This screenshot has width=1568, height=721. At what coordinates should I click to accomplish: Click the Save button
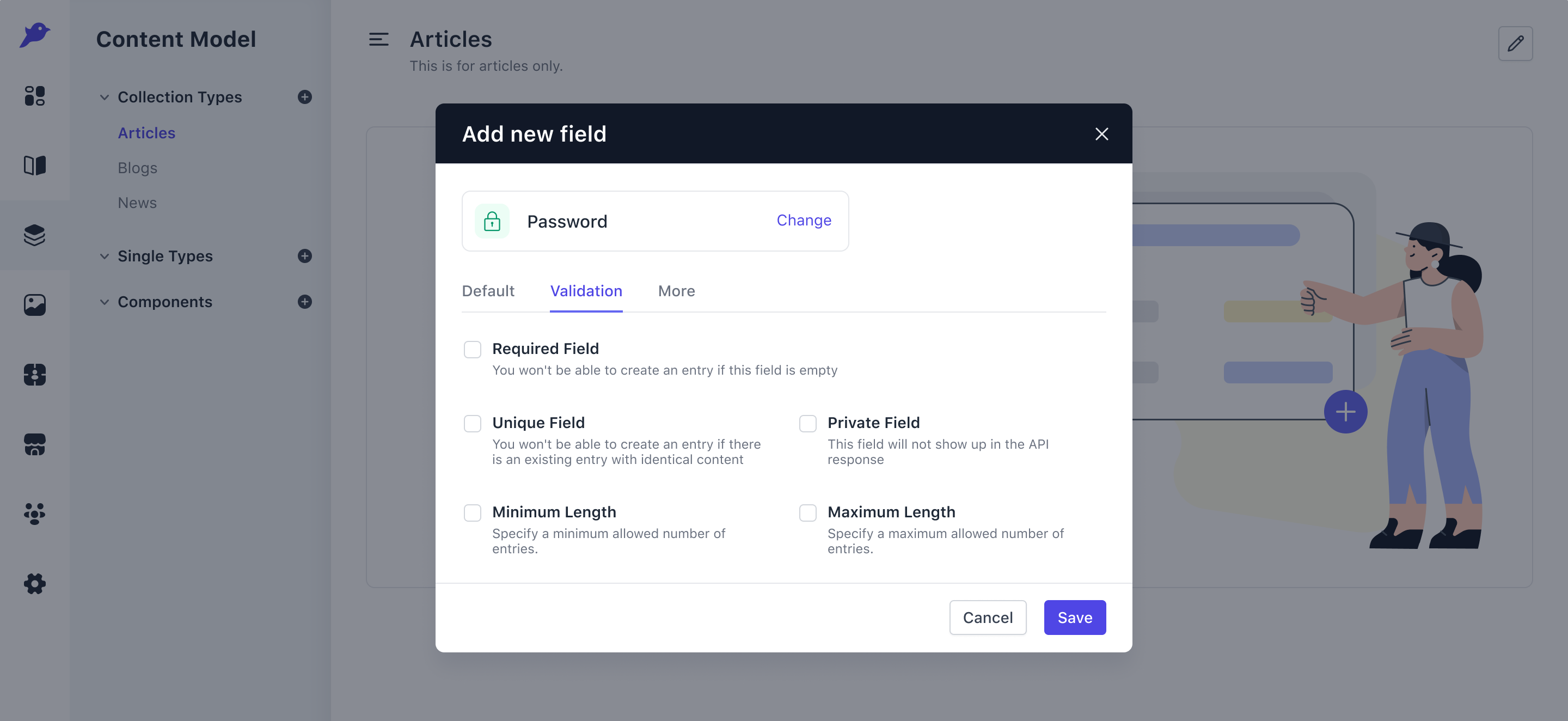pyautogui.click(x=1075, y=618)
